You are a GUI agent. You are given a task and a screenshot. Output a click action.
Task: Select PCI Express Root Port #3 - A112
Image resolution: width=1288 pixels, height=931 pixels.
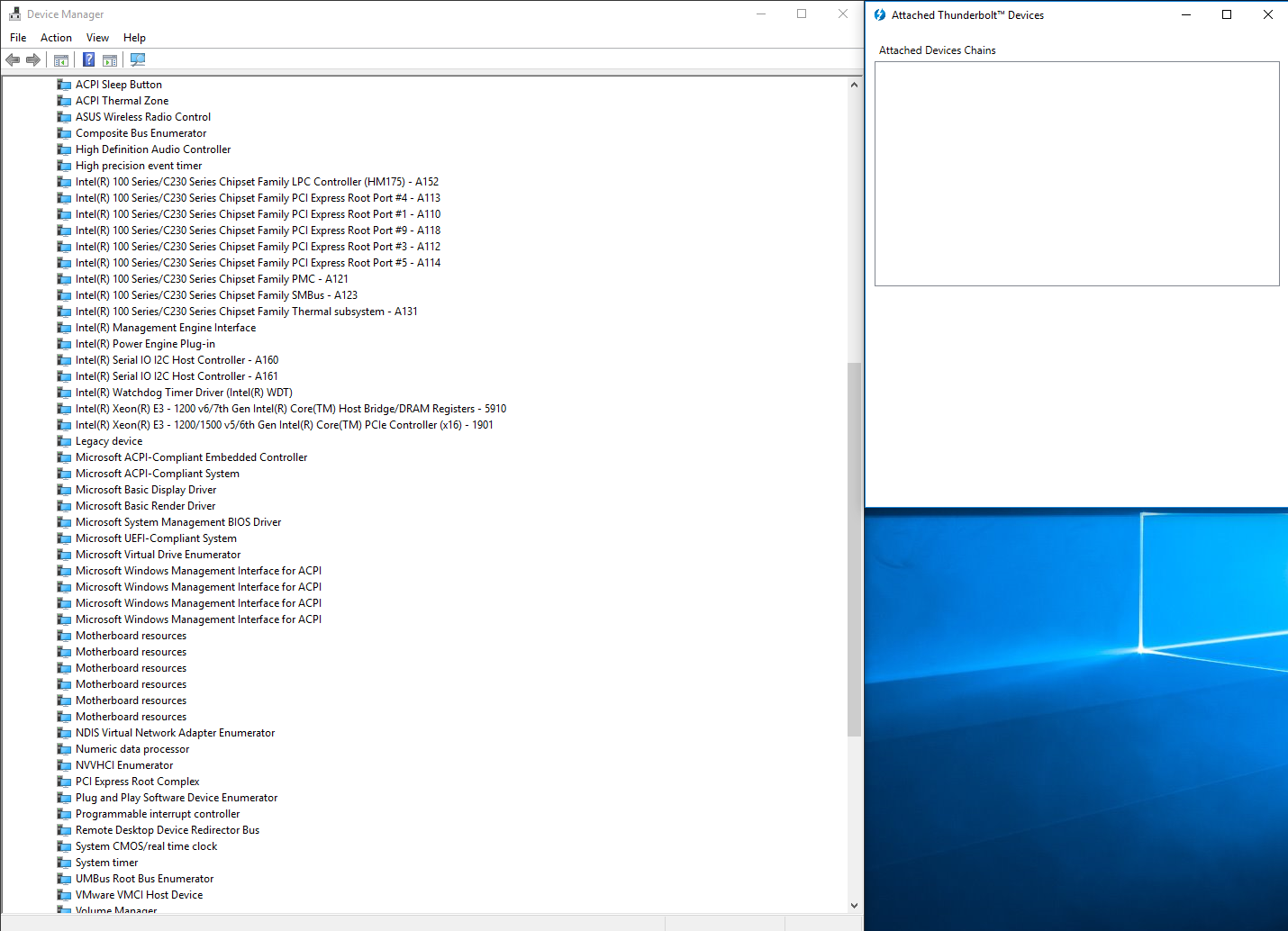click(x=258, y=247)
